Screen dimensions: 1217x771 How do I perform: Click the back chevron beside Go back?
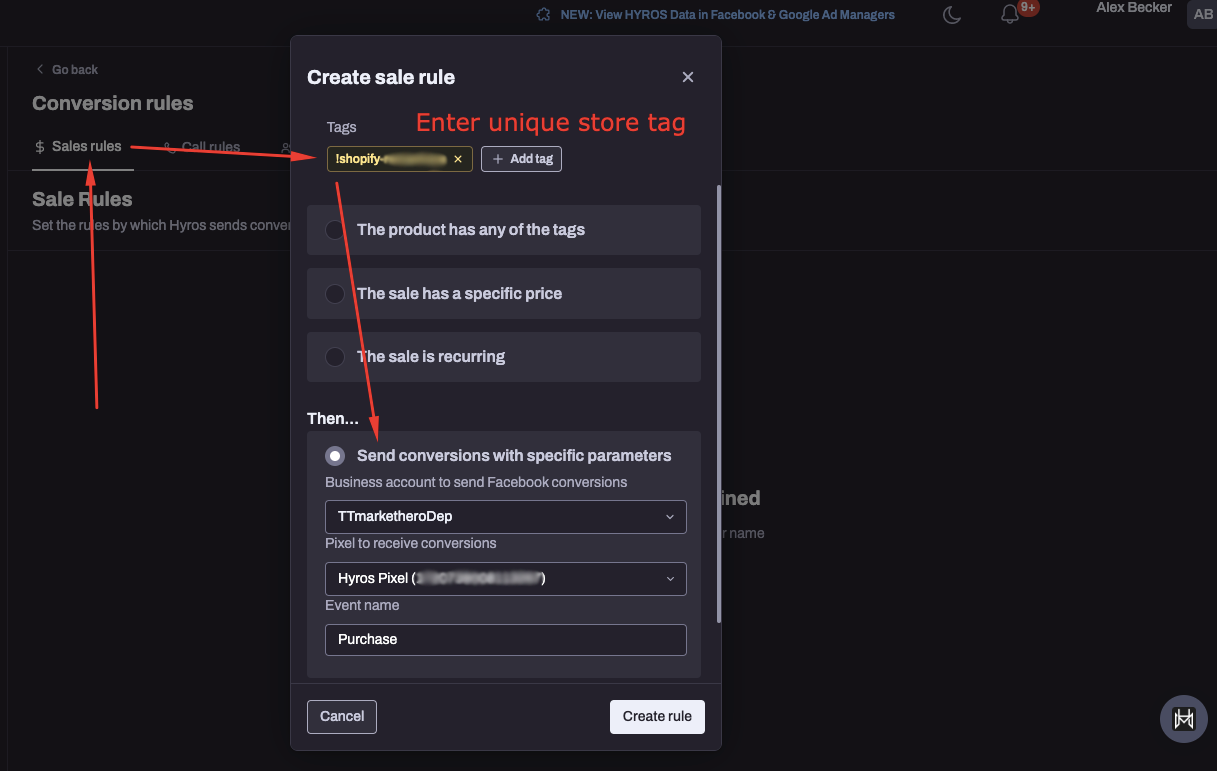39,69
